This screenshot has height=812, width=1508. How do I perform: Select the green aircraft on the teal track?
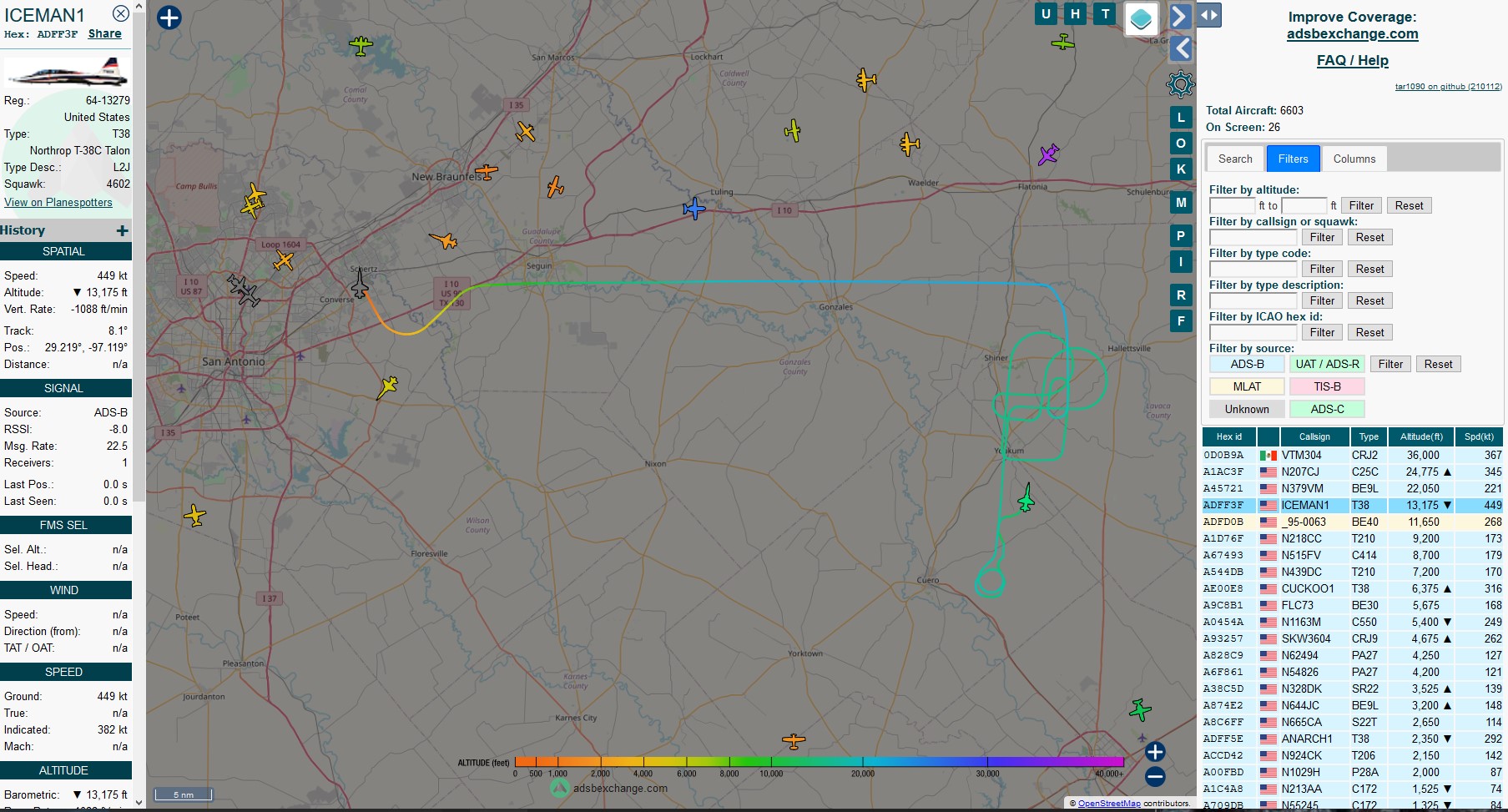click(1026, 498)
